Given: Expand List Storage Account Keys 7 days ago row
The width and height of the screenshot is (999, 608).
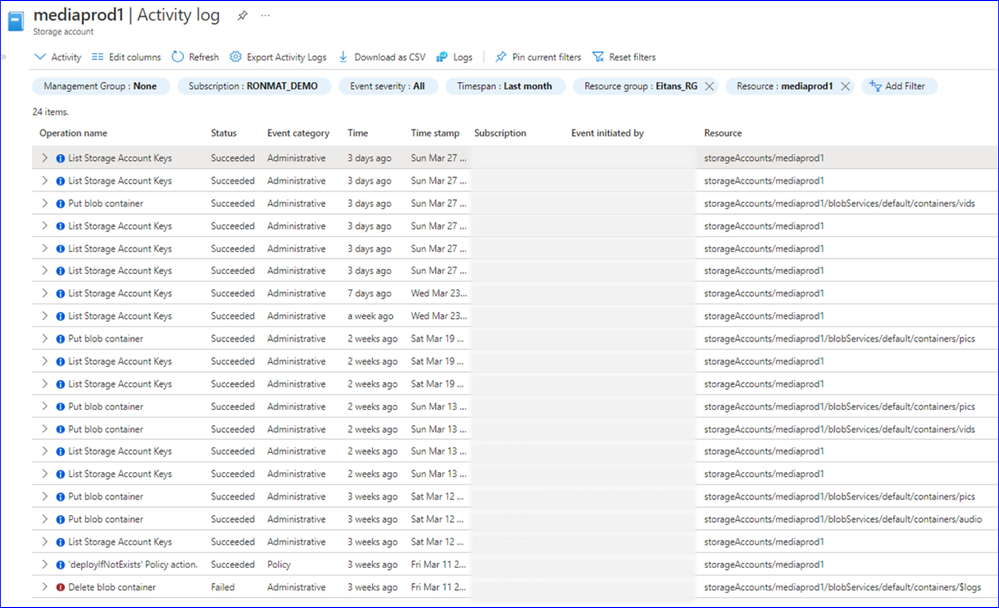Looking at the screenshot, I should 45,293.
